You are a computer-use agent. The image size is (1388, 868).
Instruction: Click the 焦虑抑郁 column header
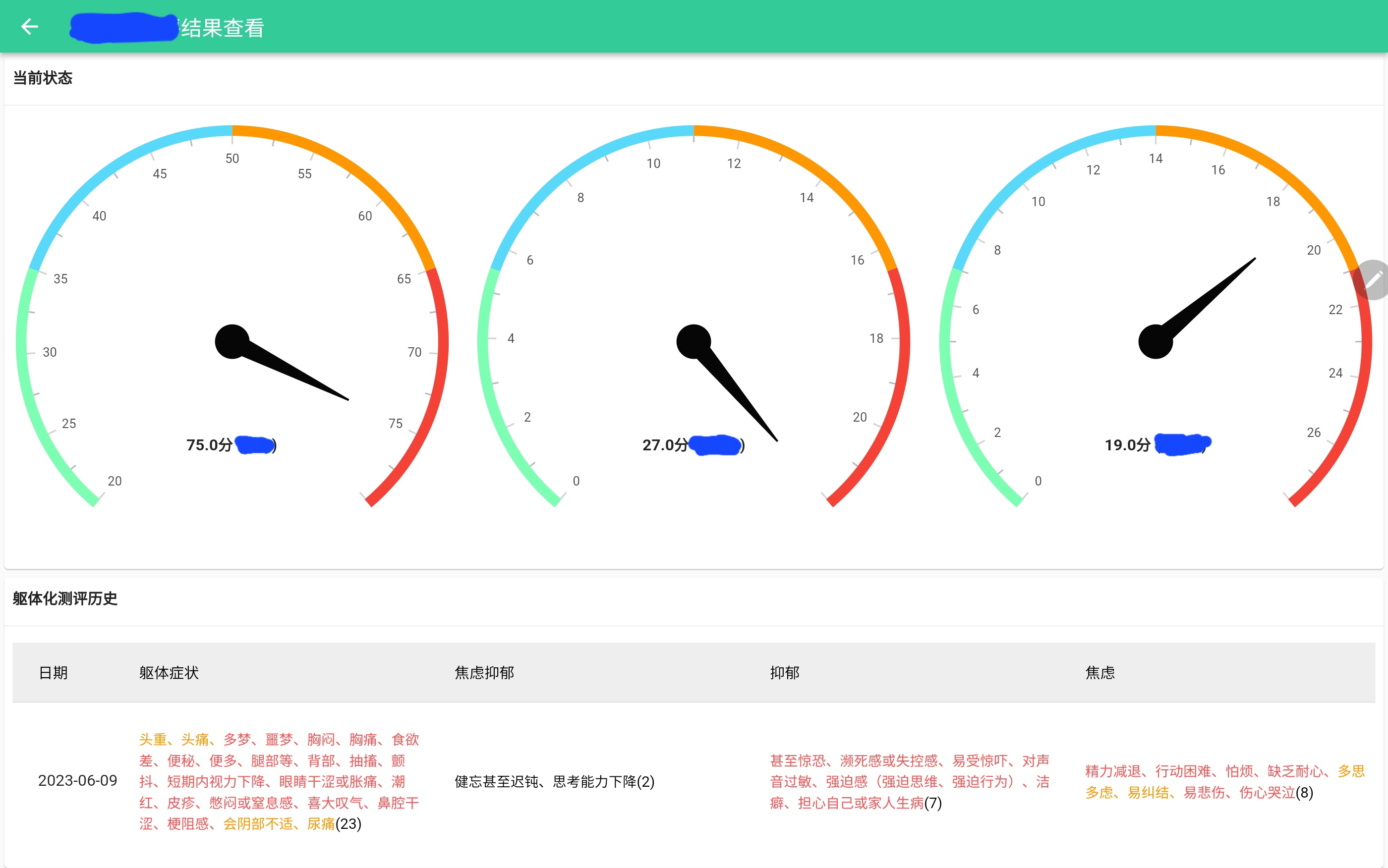484,672
